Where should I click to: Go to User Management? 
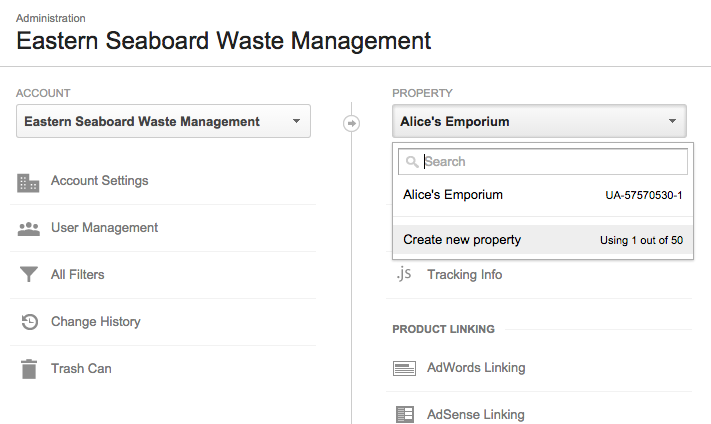[x=104, y=228]
